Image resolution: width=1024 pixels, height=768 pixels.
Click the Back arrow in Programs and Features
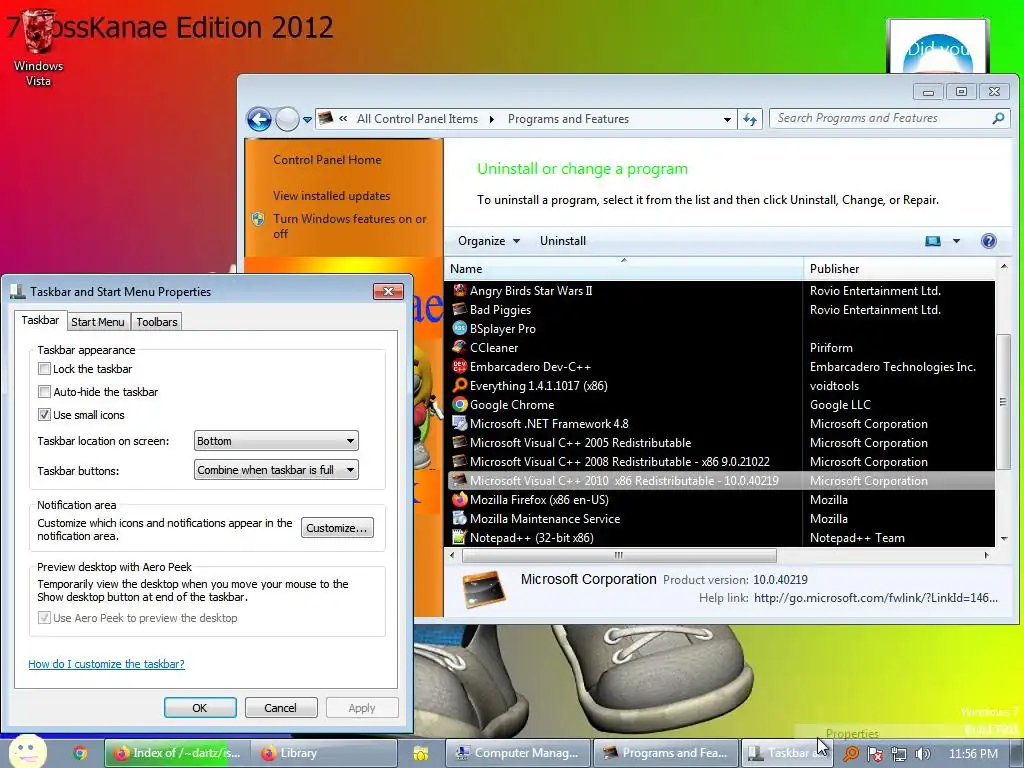(x=259, y=120)
